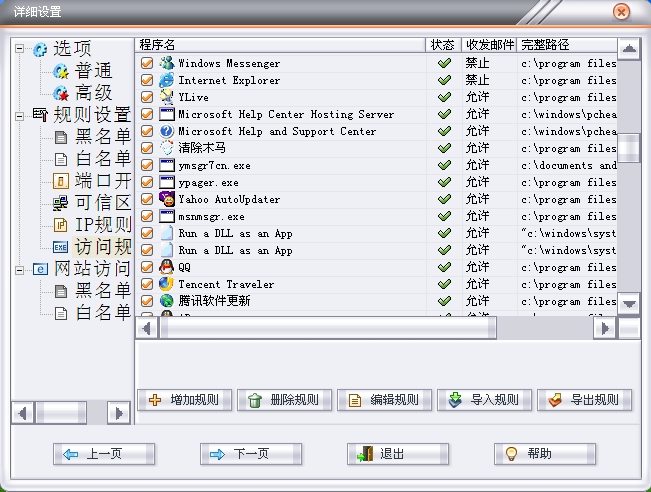Screen dimensions: 651x492
Task: Click the Microsoft Help Center Hosting Server icon
Action: [x=166, y=114]
